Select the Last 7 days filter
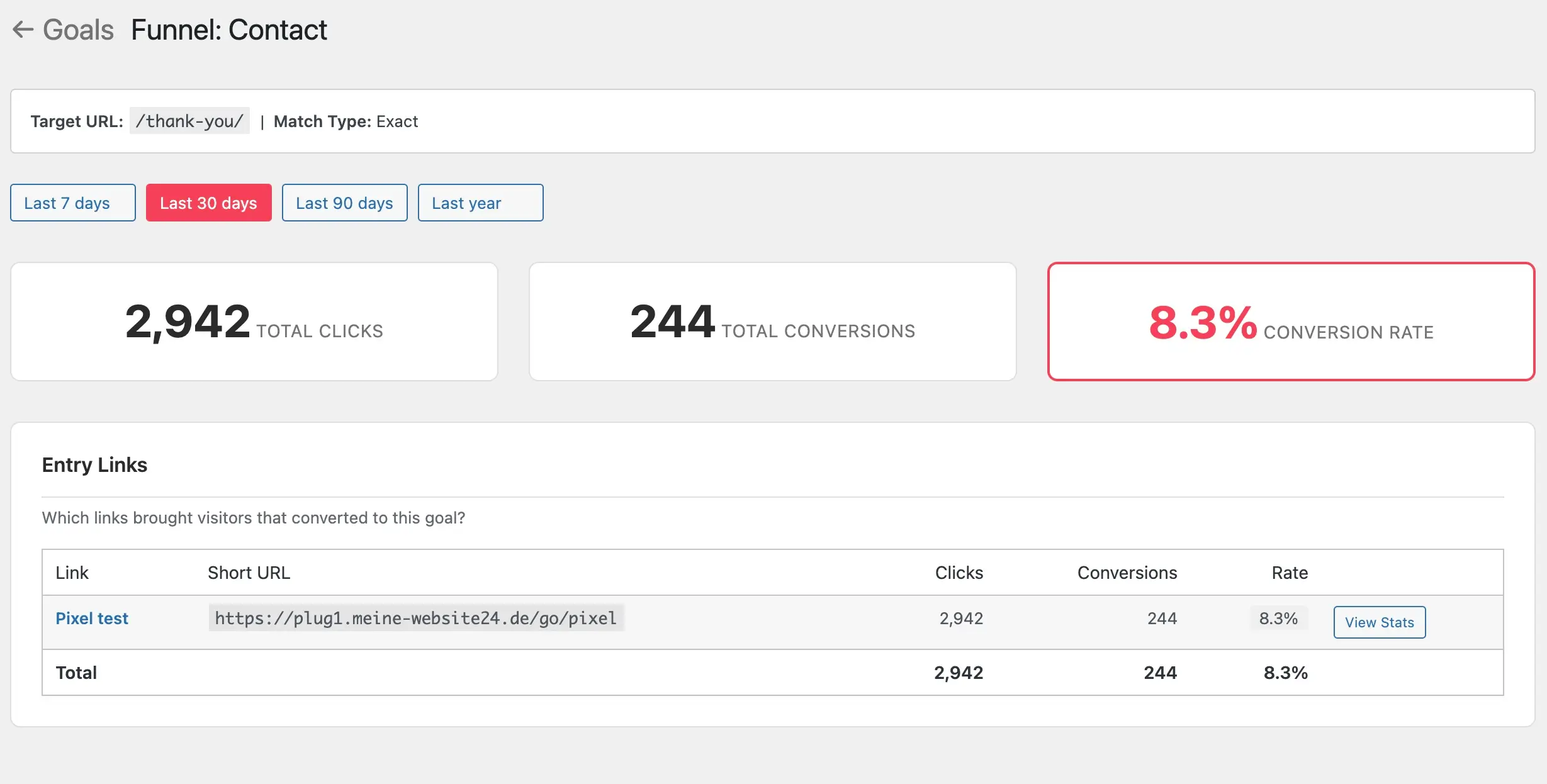 72,203
